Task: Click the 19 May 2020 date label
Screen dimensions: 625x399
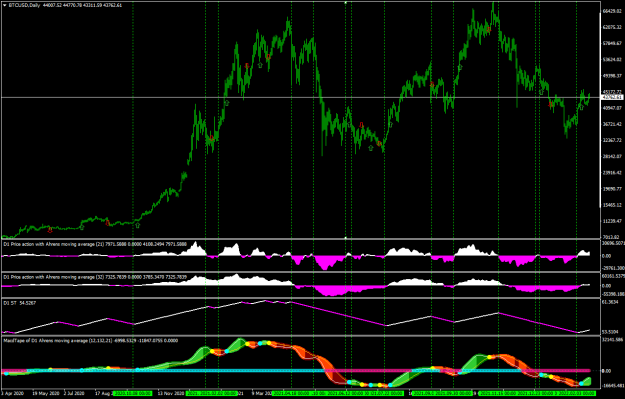Action: pos(46,393)
